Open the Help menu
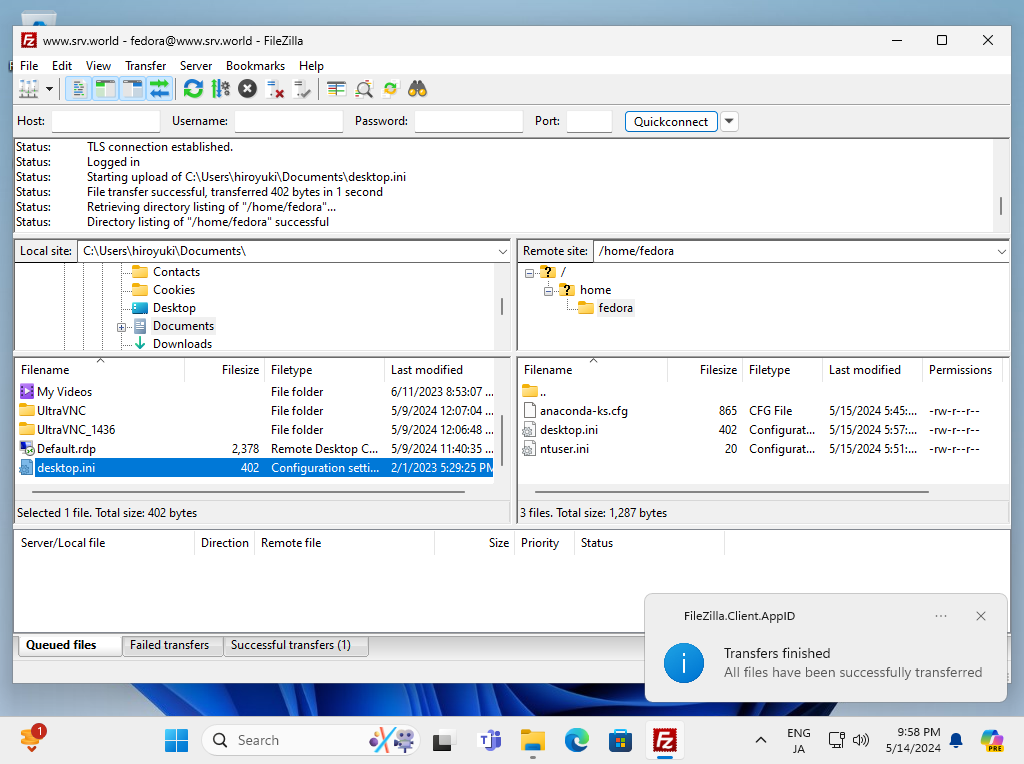The image size is (1024, 764). click(312, 66)
